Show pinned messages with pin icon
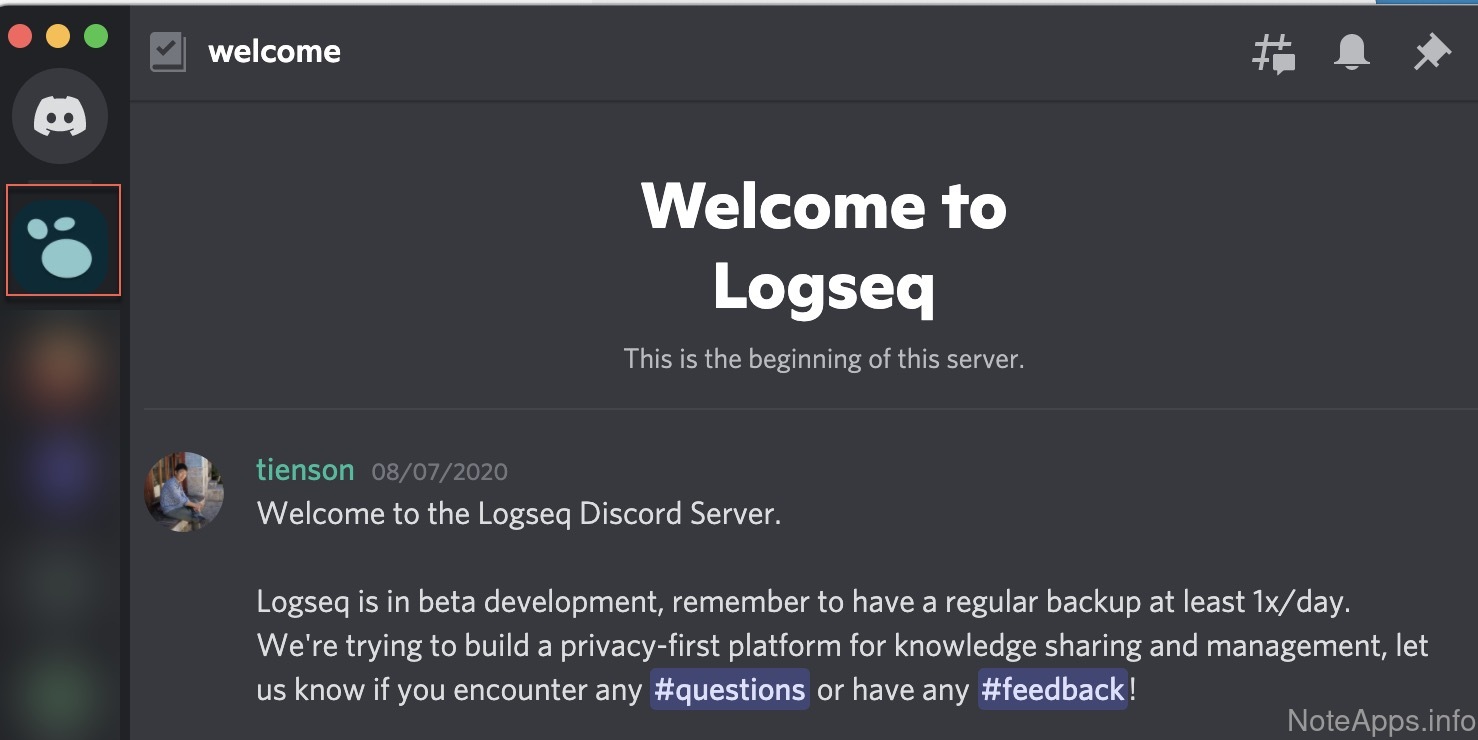Screen dimensions: 1478x740 tap(1431, 52)
